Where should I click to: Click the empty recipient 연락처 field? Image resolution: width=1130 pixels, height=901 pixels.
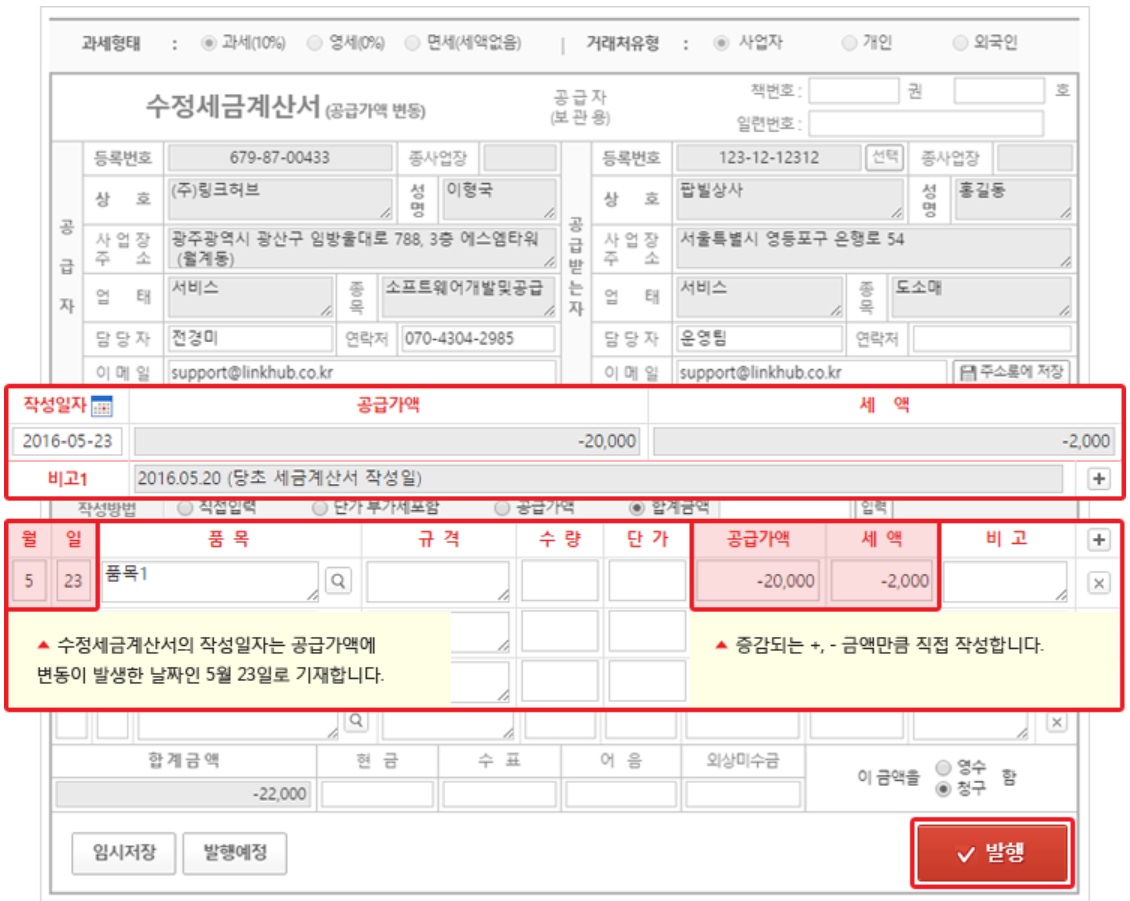point(992,338)
